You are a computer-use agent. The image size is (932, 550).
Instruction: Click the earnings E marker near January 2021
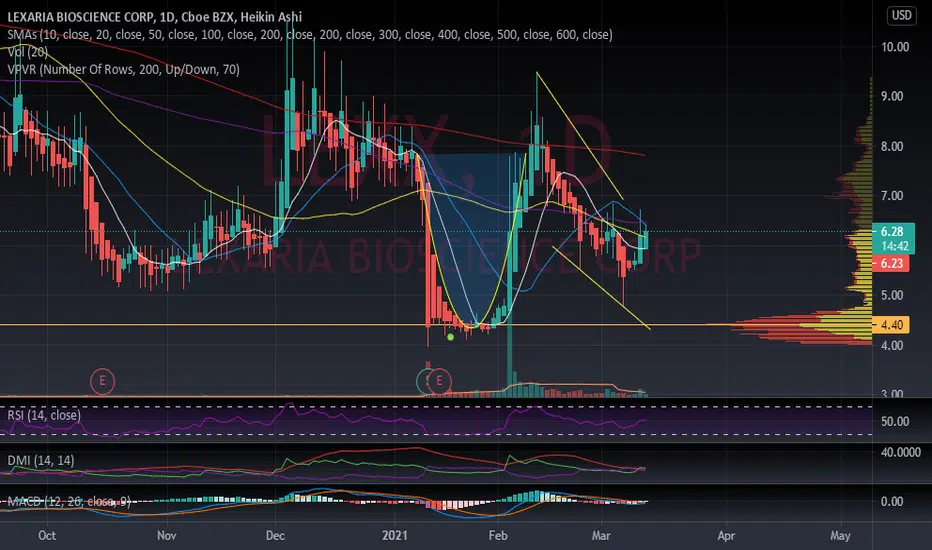pyautogui.click(x=439, y=381)
